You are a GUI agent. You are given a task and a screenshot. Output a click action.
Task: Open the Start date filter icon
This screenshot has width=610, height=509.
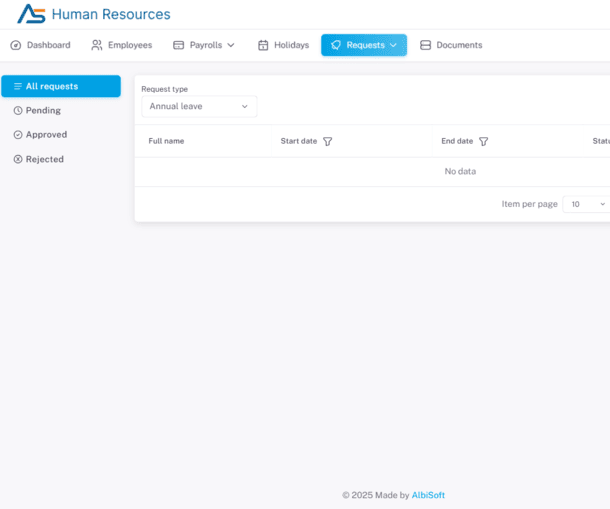click(328, 142)
